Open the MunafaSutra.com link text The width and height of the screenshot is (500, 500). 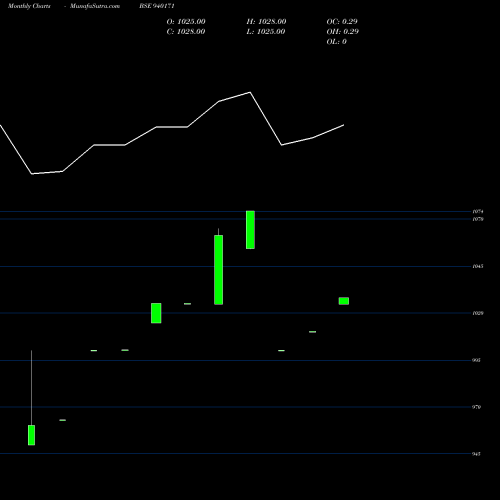(95, 6)
